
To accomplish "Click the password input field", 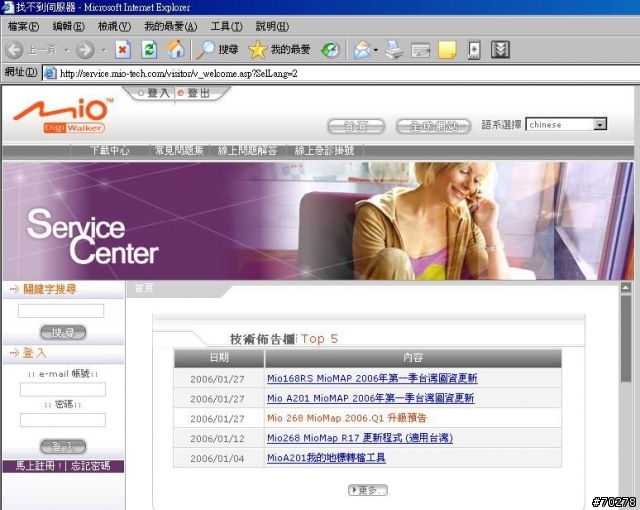I will 63,420.
